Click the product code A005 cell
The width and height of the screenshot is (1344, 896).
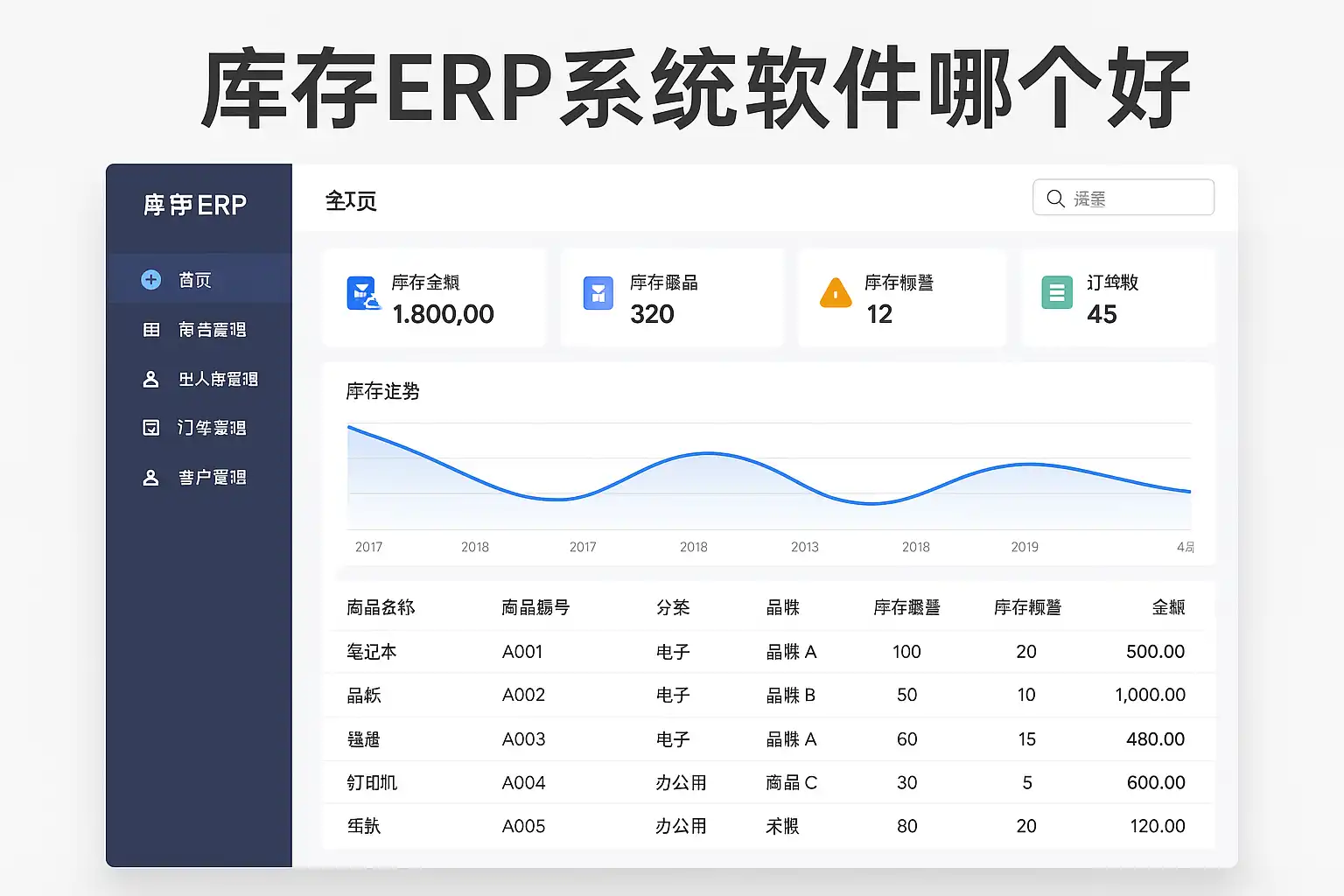(x=523, y=826)
